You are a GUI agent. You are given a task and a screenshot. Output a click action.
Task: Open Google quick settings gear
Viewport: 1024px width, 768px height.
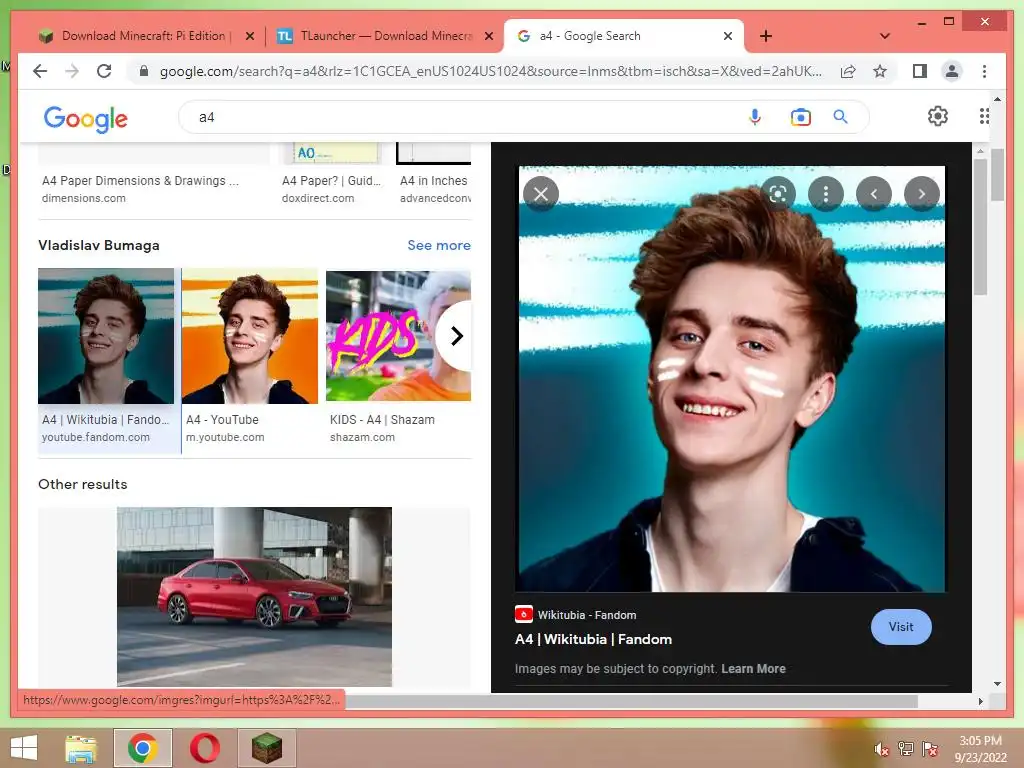[938, 116]
